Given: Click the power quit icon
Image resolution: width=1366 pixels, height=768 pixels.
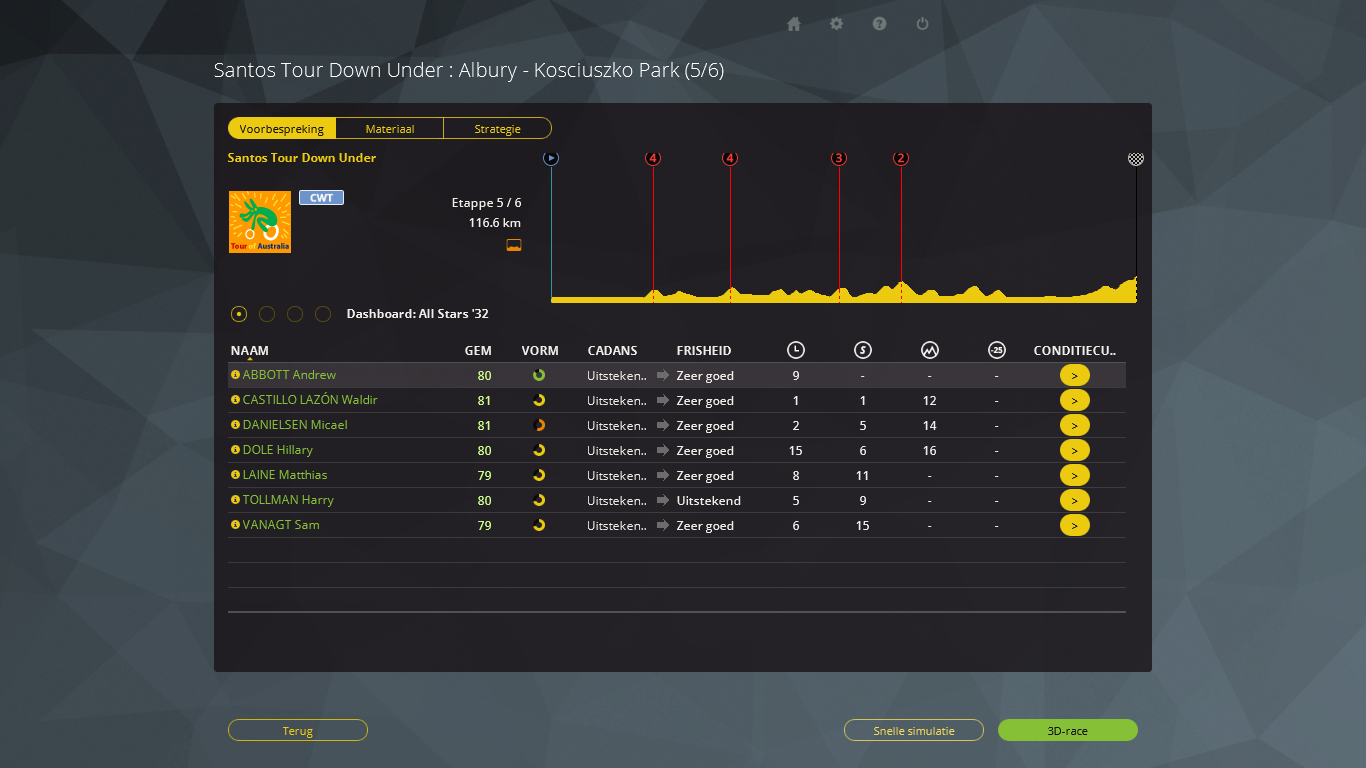Looking at the screenshot, I should pyautogui.click(x=922, y=24).
